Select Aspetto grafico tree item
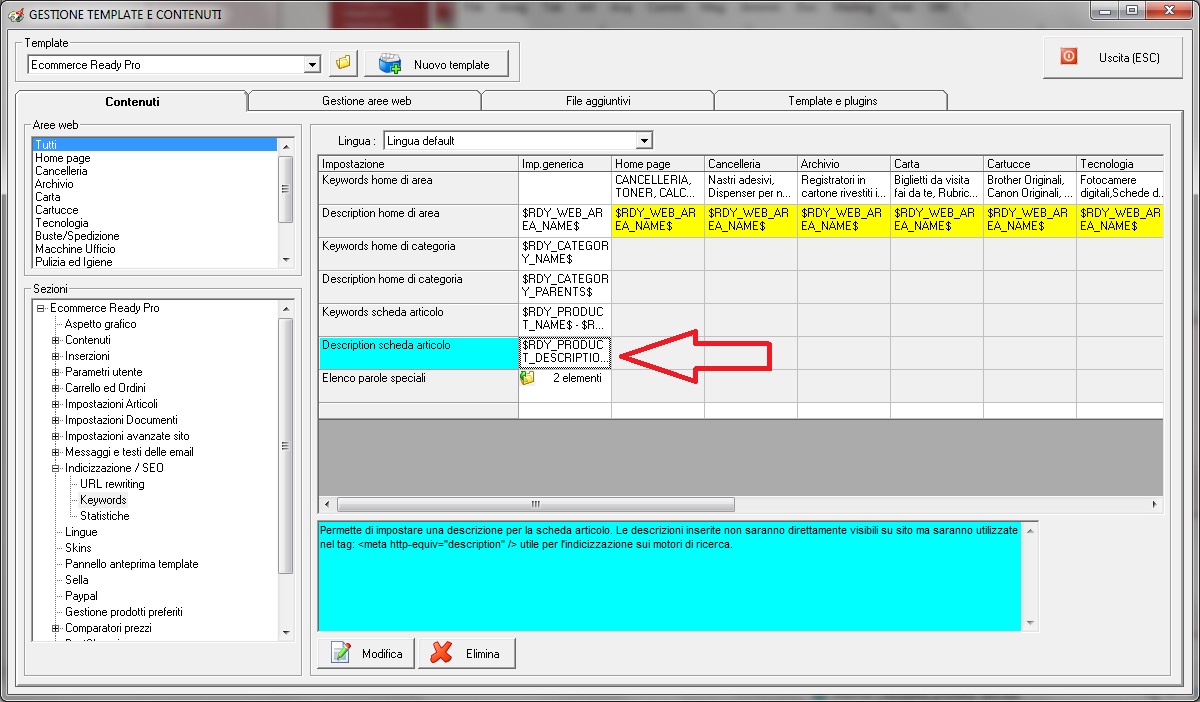The width and height of the screenshot is (1200, 702). point(101,324)
